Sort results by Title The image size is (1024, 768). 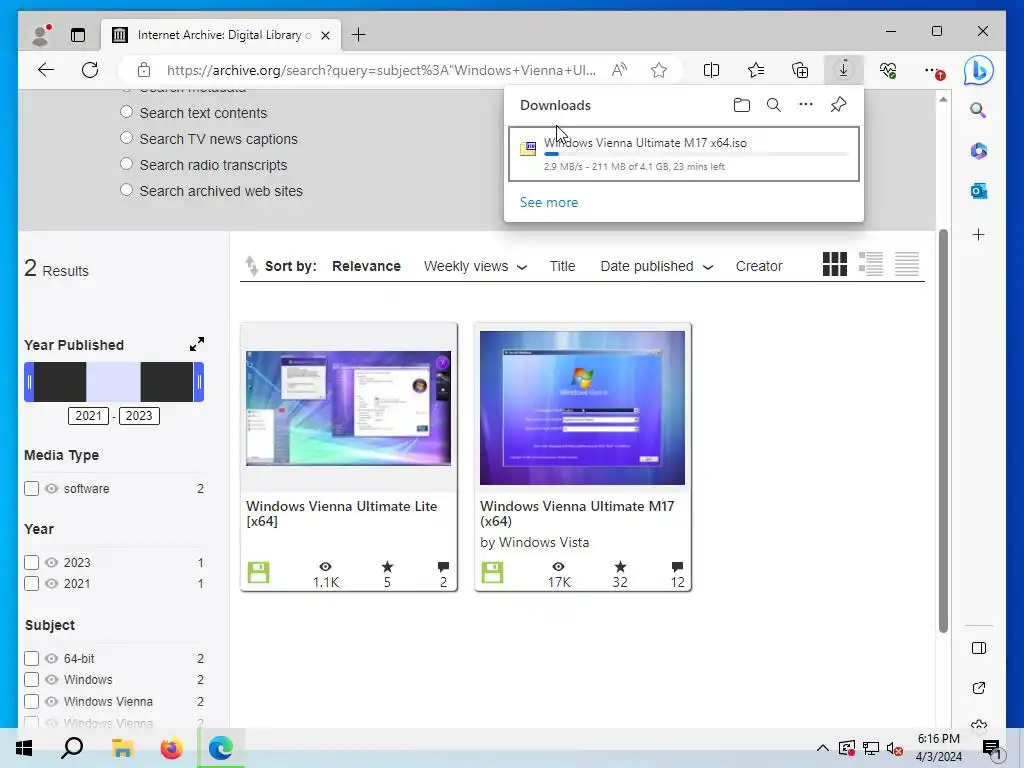(562, 266)
